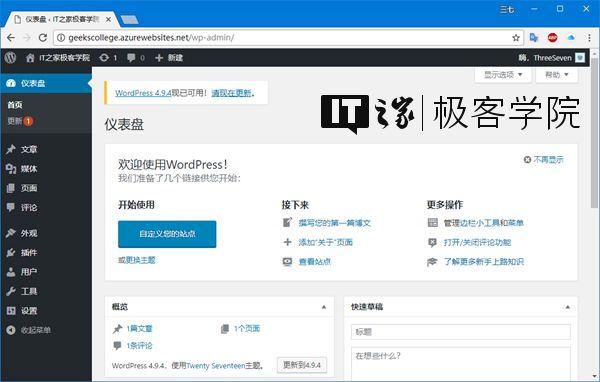Click the translate extension icon
The height and width of the screenshot is (382, 600).
[533, 38]
